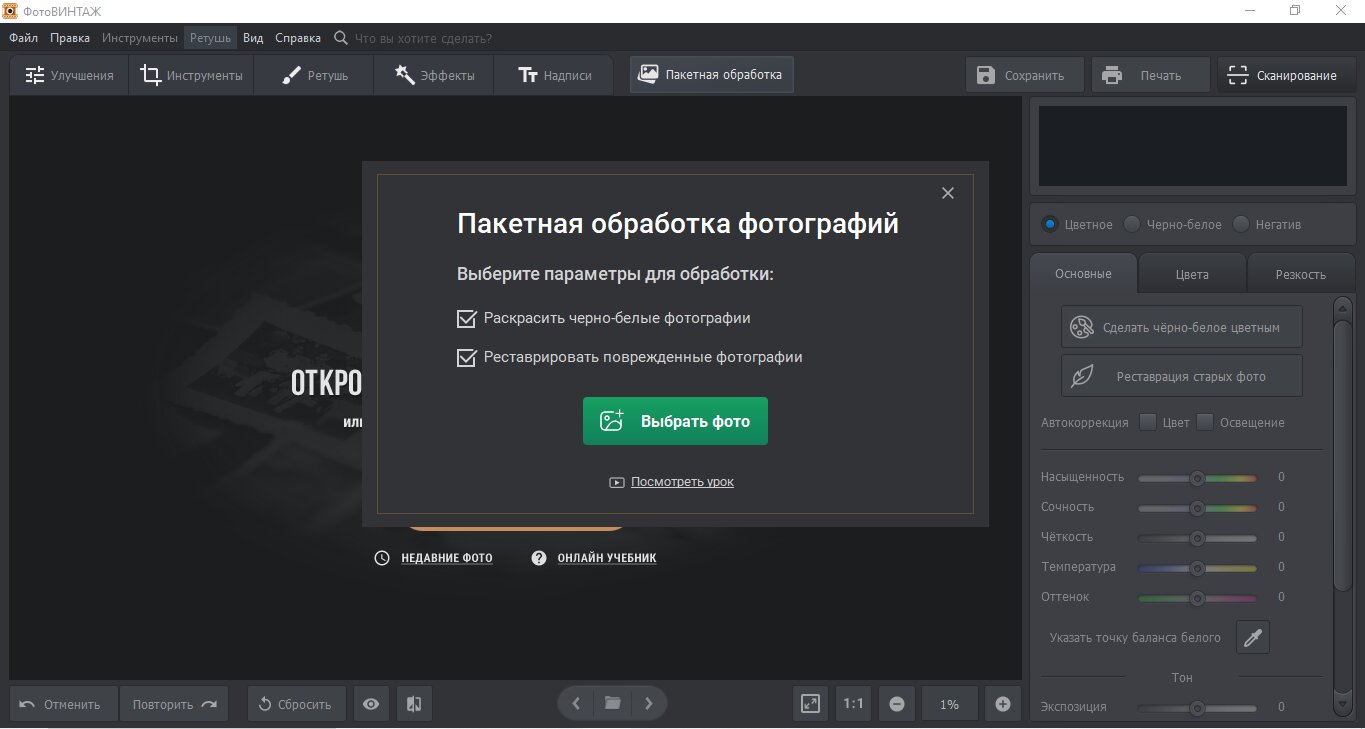Select the Черно-белое radio button

coord(1132,224)
